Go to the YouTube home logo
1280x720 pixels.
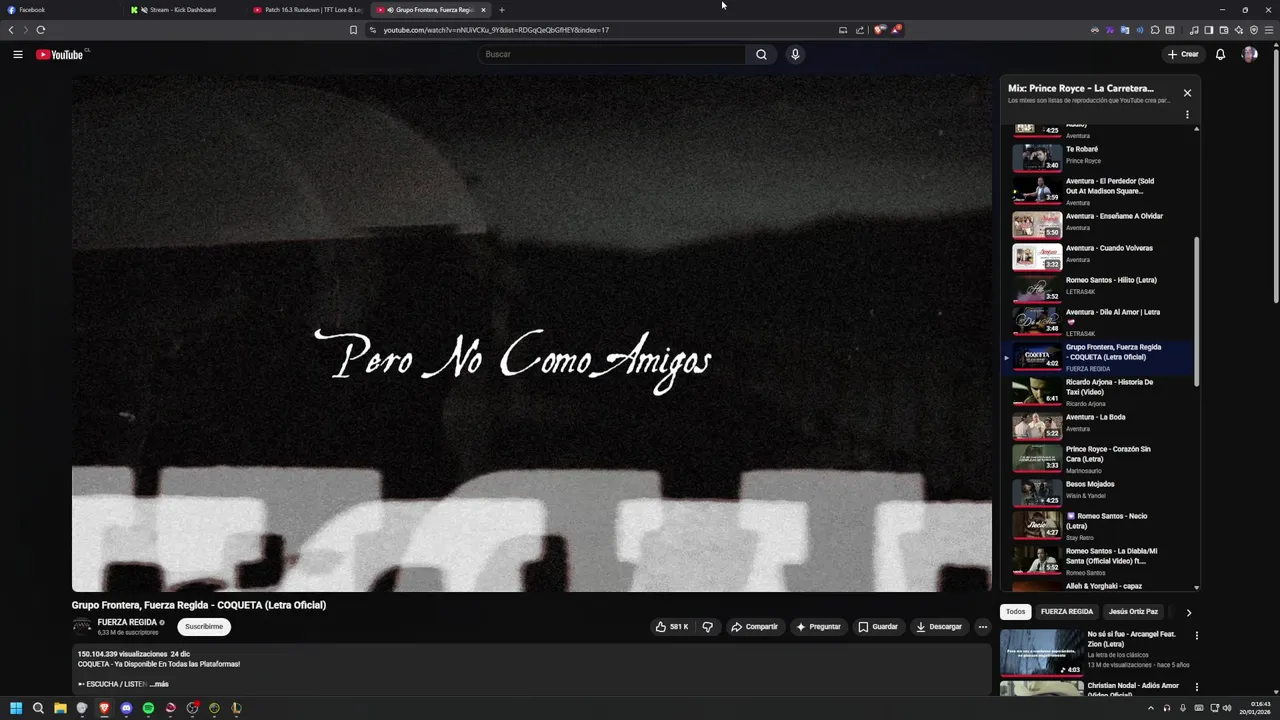(x=60, y=54)
